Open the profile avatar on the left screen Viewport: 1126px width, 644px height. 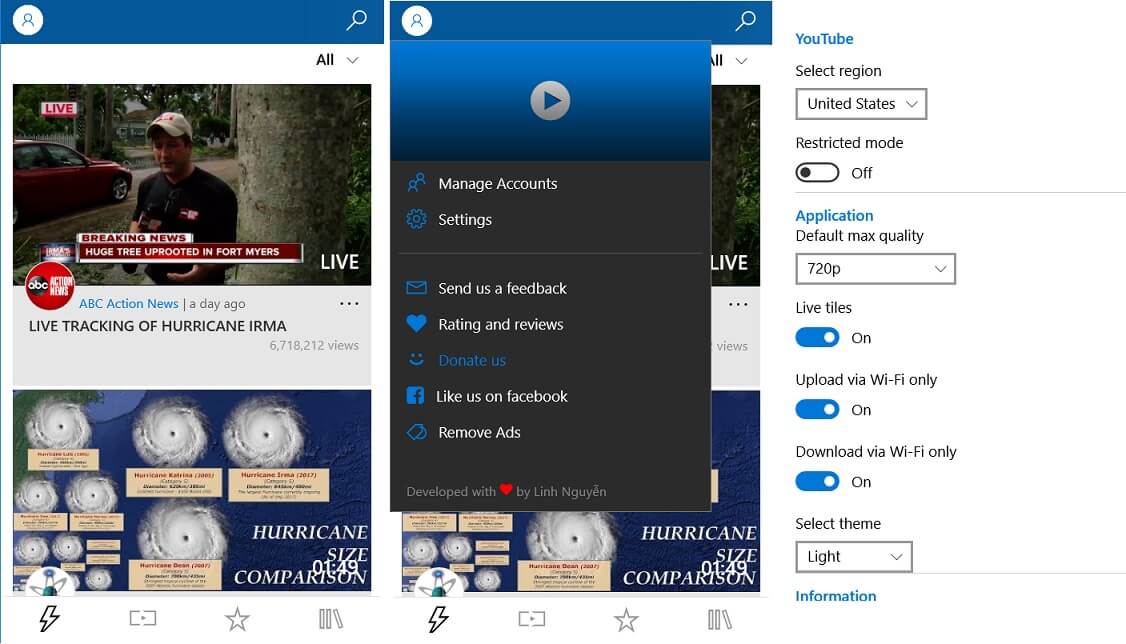(28, 20)
